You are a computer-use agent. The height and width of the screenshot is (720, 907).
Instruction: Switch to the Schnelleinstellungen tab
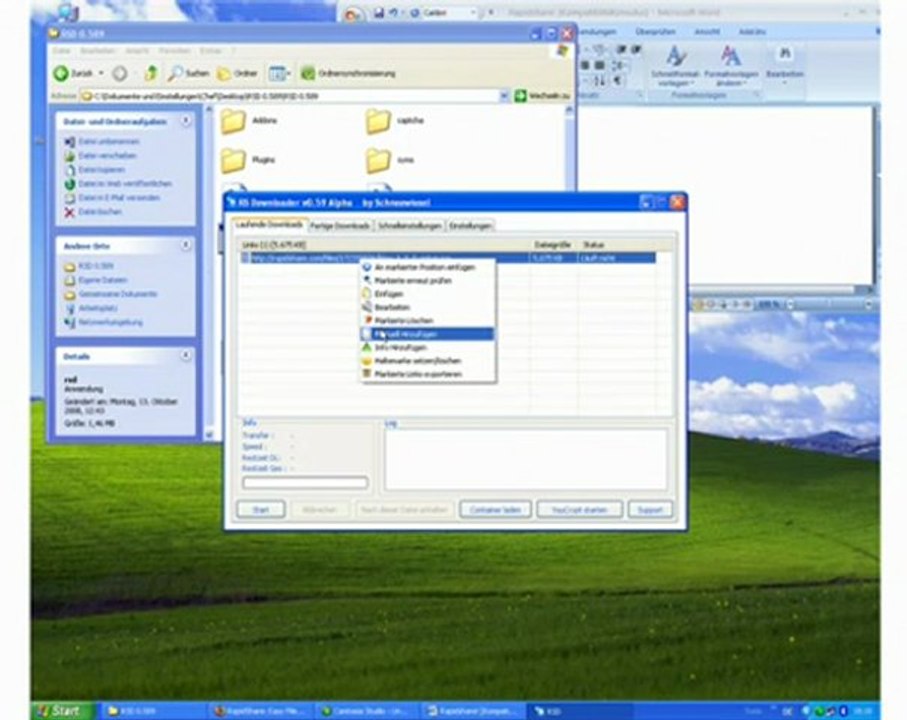410,226
